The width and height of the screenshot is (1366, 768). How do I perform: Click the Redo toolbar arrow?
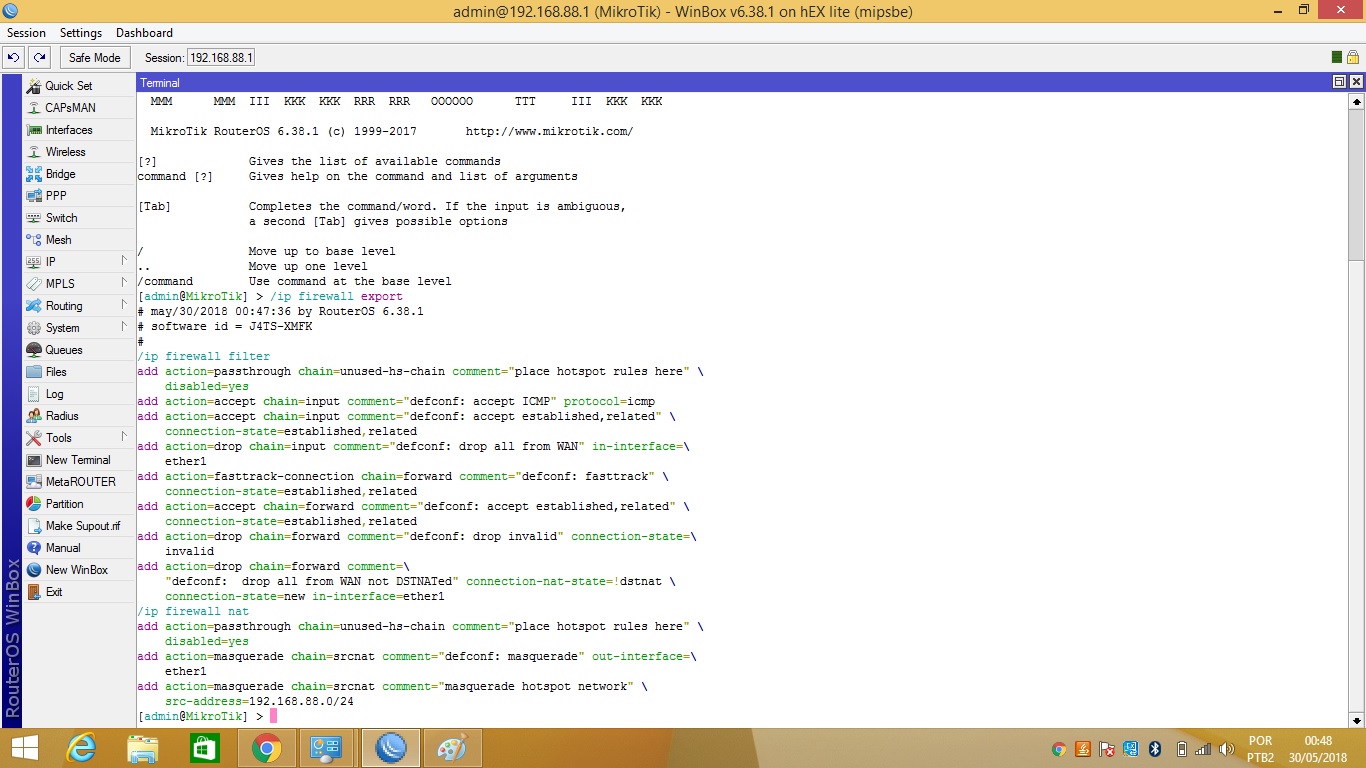click(39, 58)
